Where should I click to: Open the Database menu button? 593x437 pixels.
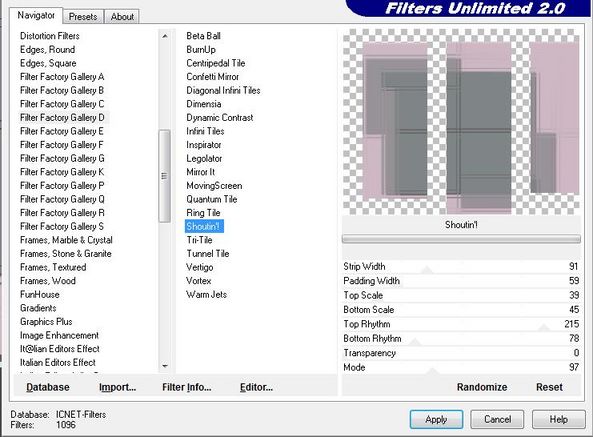[x=48, y=387]
